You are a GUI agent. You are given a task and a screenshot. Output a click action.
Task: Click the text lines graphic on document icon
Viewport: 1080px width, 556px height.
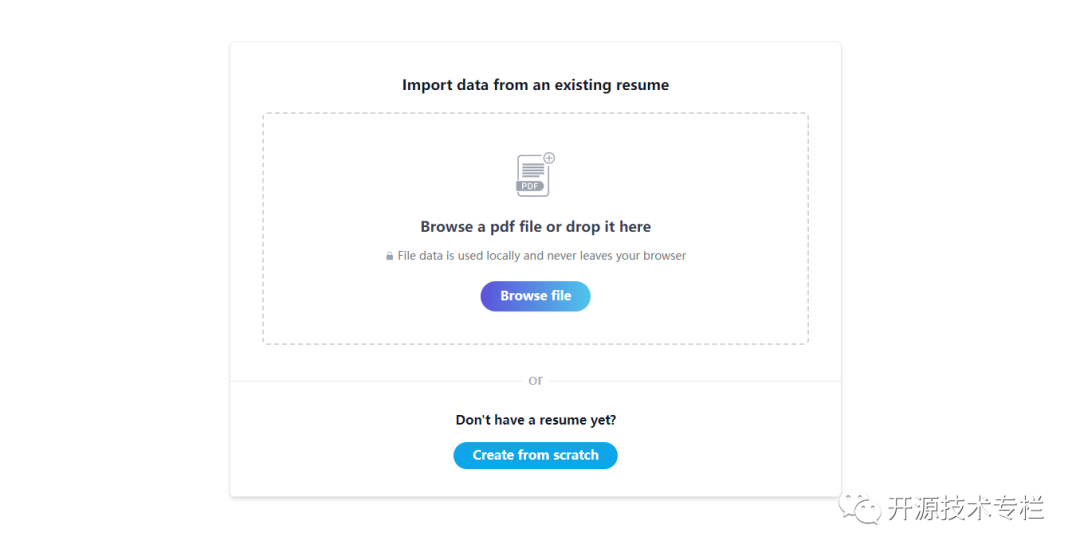[532, 170]
